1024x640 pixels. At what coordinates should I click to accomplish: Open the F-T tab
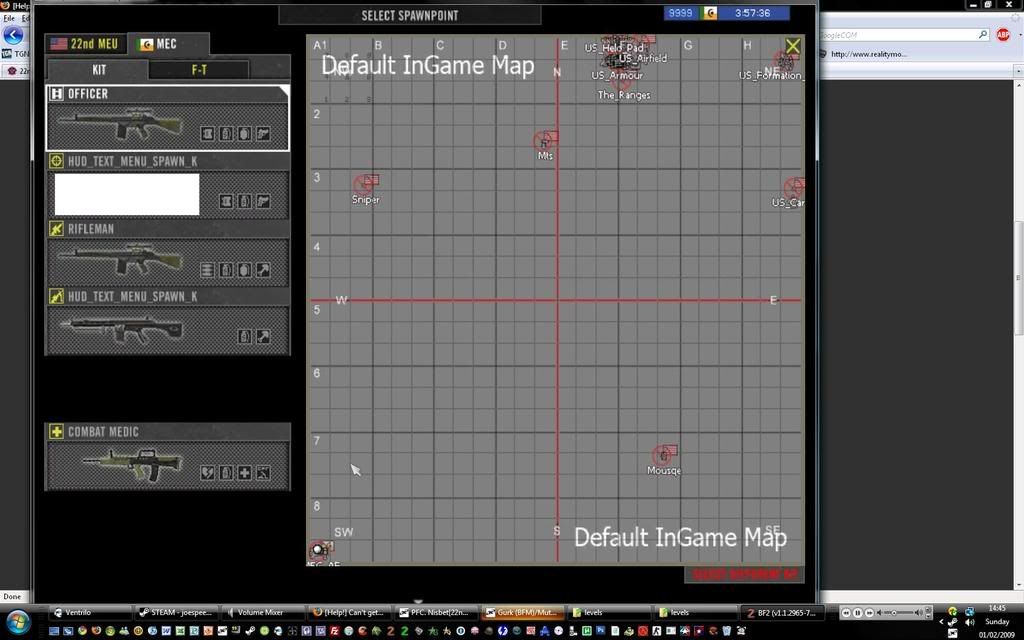(x=199, y=70)
